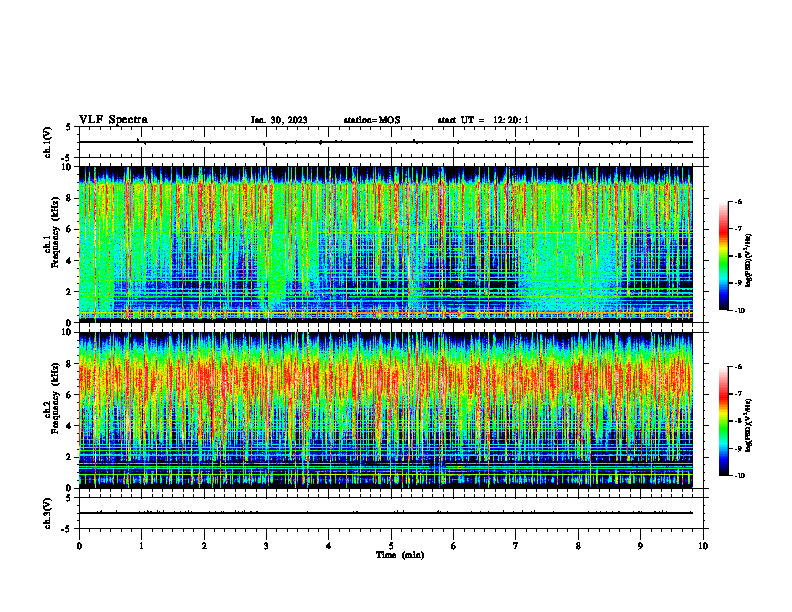
Task: Click the time axis tick label '9'
Action: click(x=640, y=546)
